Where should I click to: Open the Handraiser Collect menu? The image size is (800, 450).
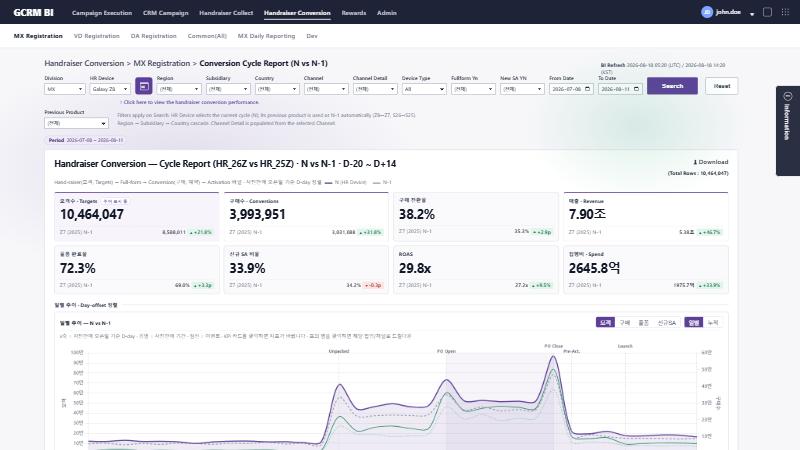[226, 13]
